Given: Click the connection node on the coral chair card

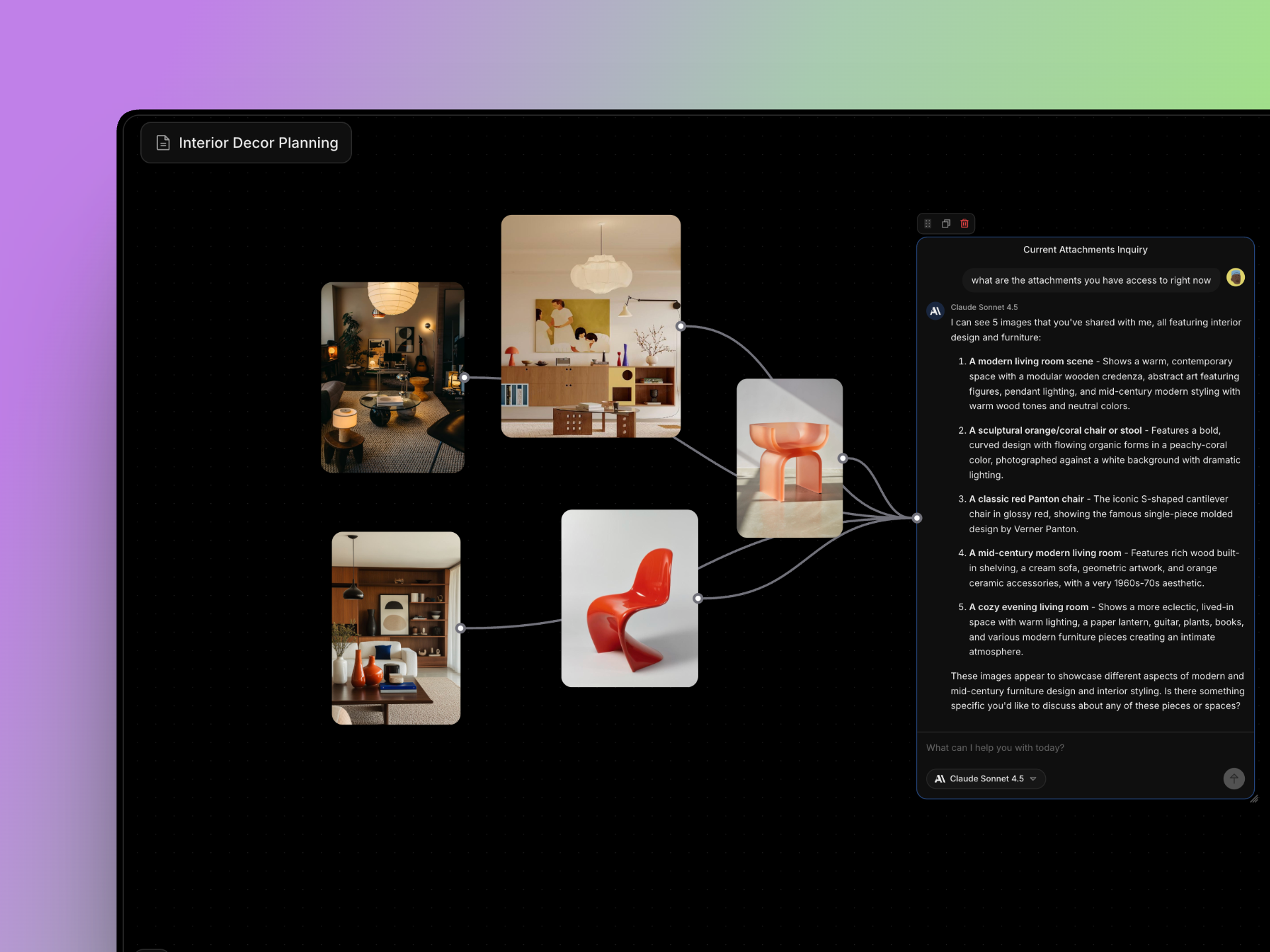Looking at the screenshot, I should click(841, 457).
